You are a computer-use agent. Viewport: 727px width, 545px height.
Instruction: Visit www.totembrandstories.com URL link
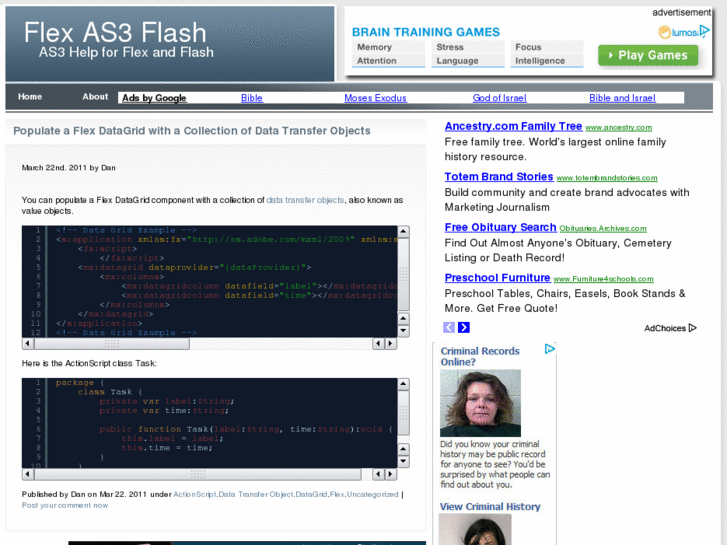point(607,178)
